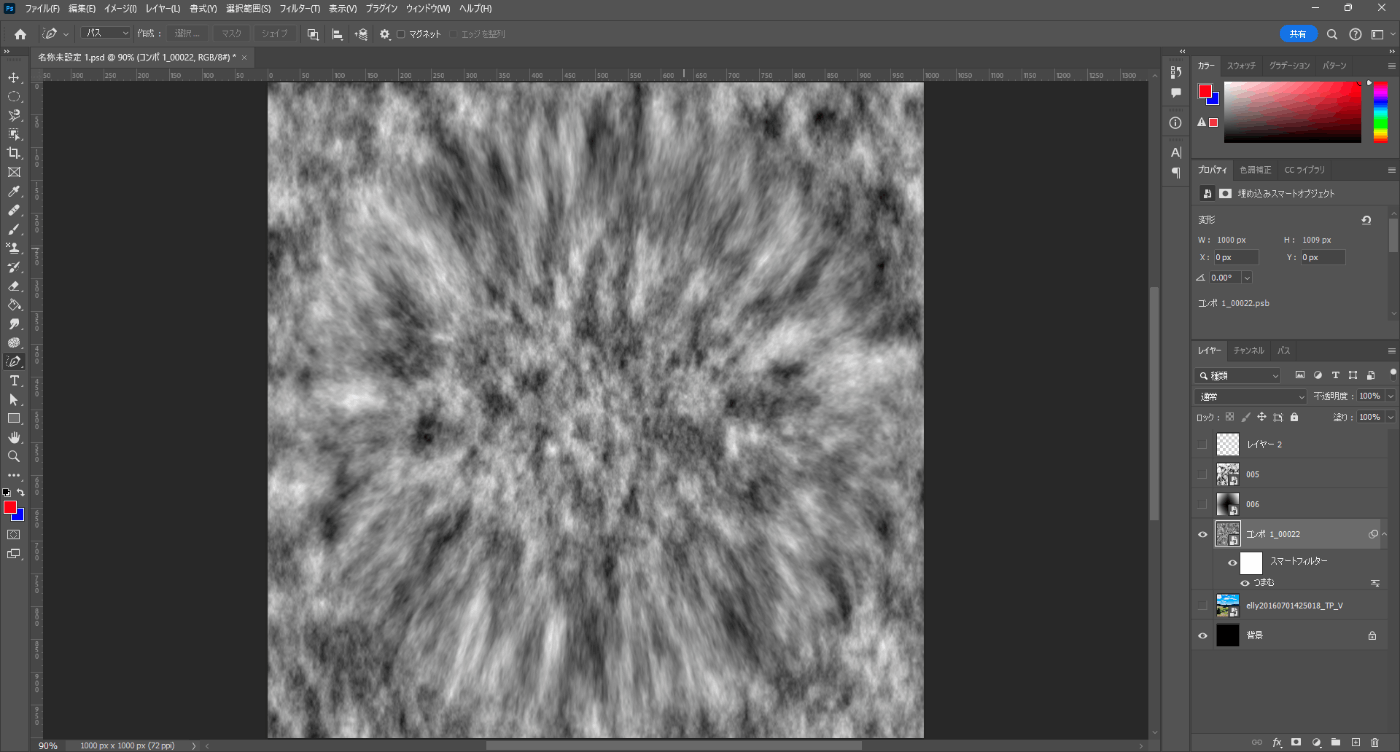
Task: Show the レイヤー 2 layer
Action: (x=1203, y=444)
